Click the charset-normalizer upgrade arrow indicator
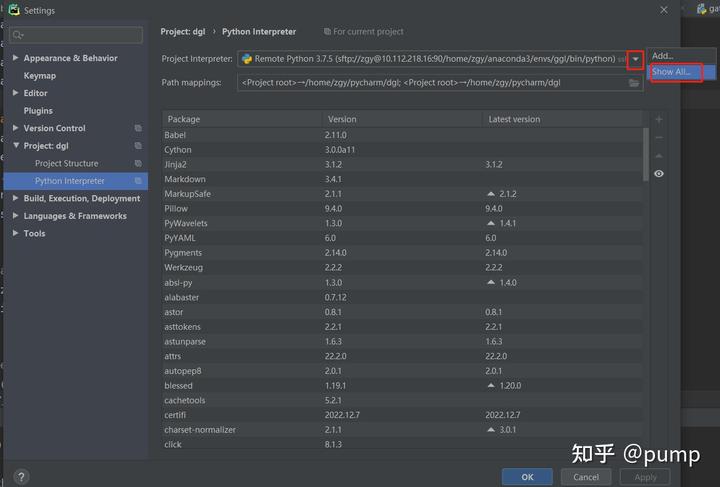The image size is (720, 487). 491,429
